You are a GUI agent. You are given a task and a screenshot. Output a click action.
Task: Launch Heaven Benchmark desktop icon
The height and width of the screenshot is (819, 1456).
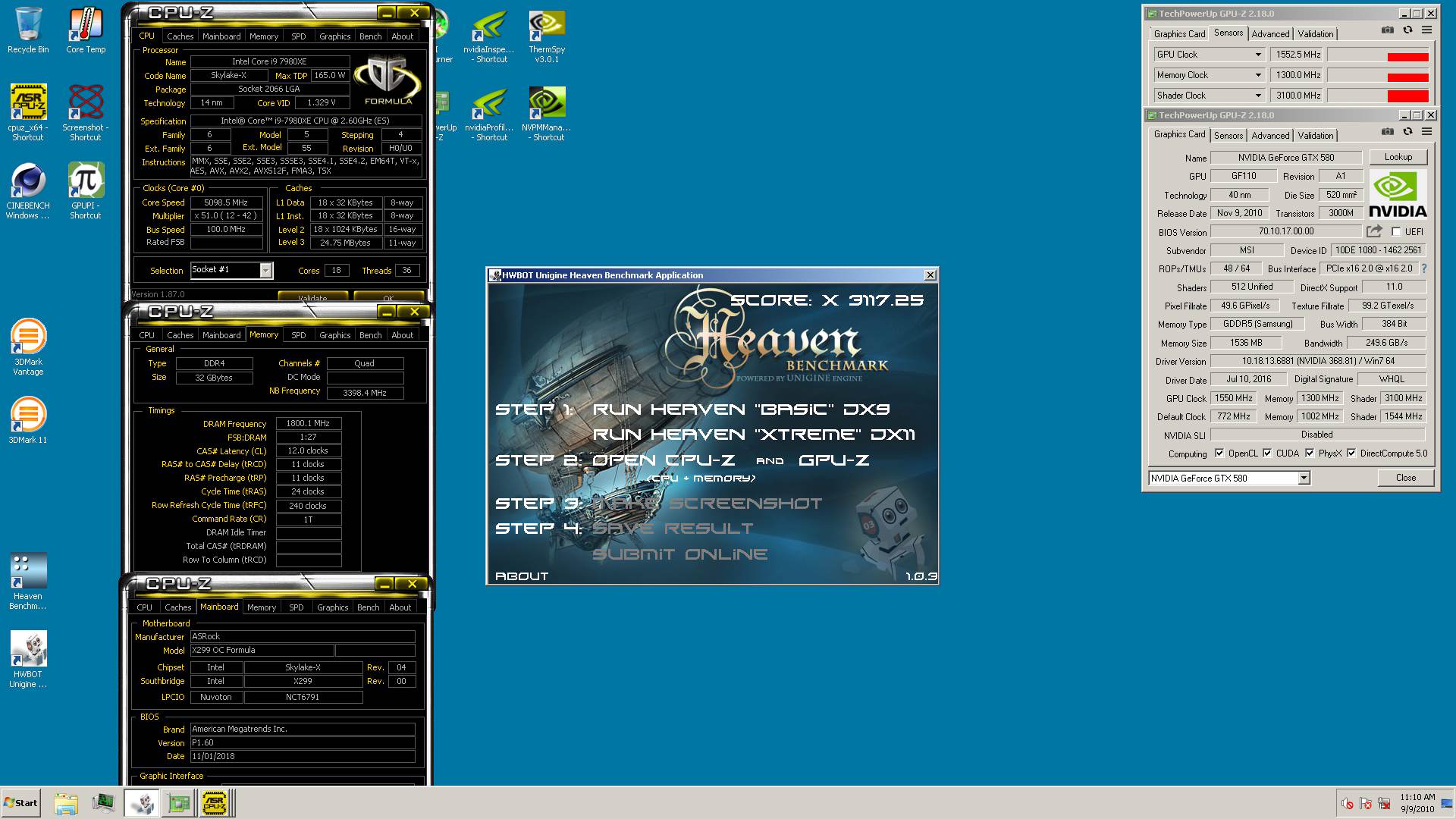[28, 581]
